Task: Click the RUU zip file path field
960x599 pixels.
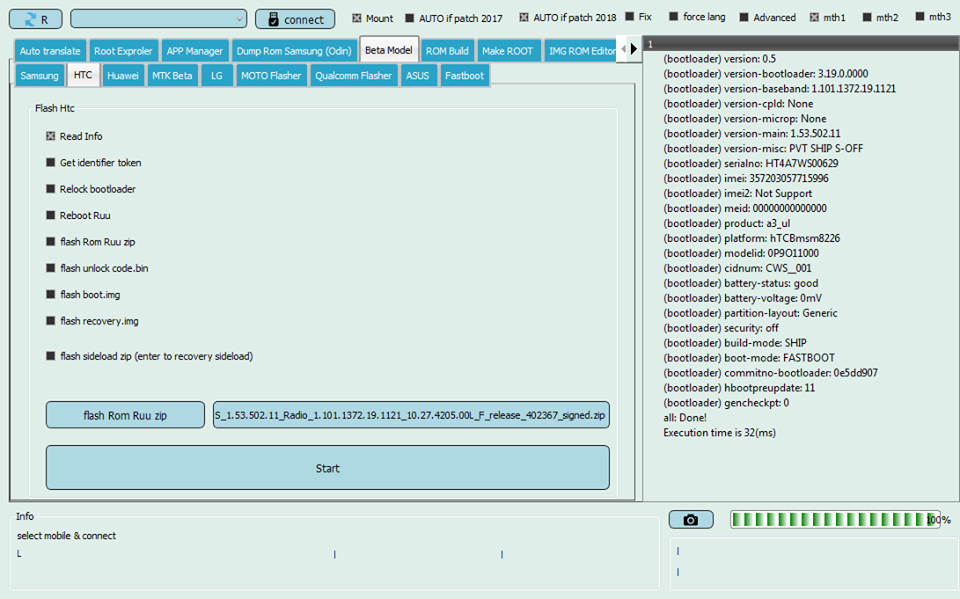Action: point(411,415)
